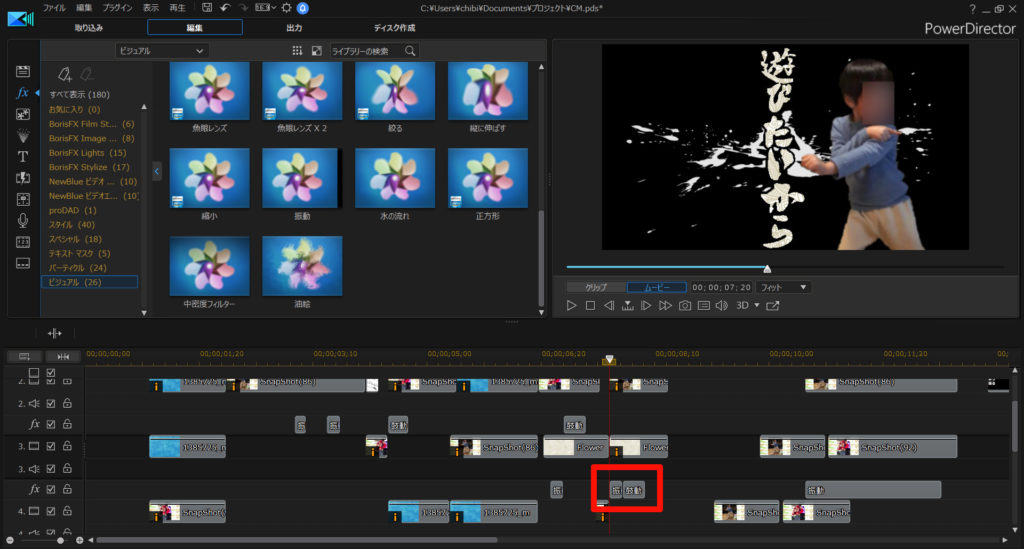Screen dimensions: 1024x549
Task: Undock the preview window icon
Action: click(773, 306)
